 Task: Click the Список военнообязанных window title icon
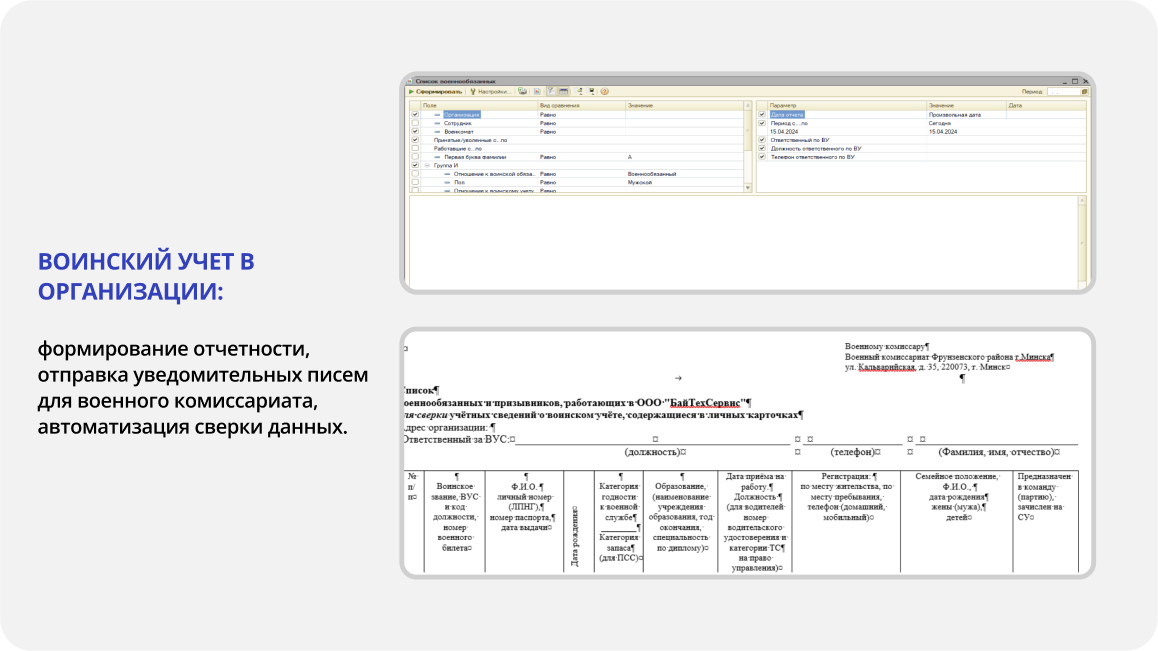(409, 81)
